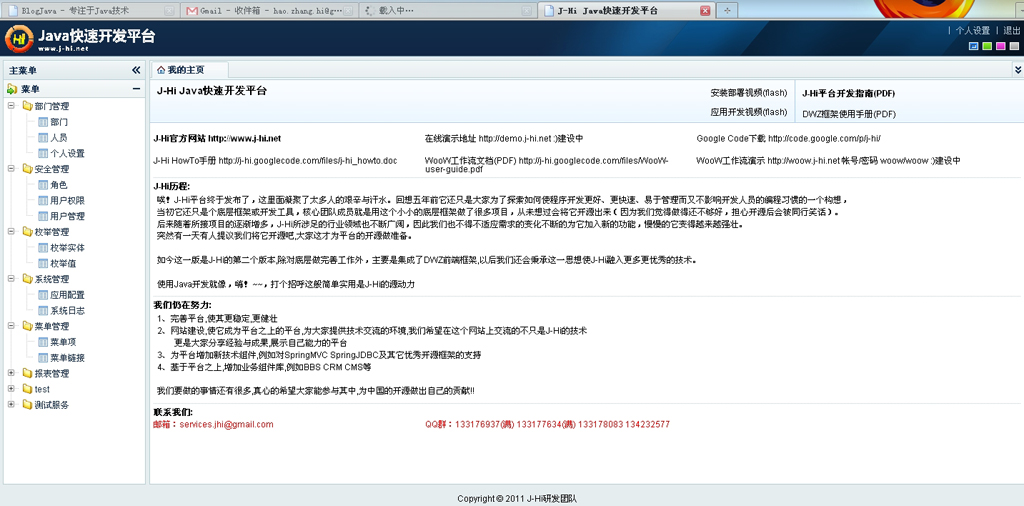Click the folder icon next to 菜单管理

[x=27, y=326]
